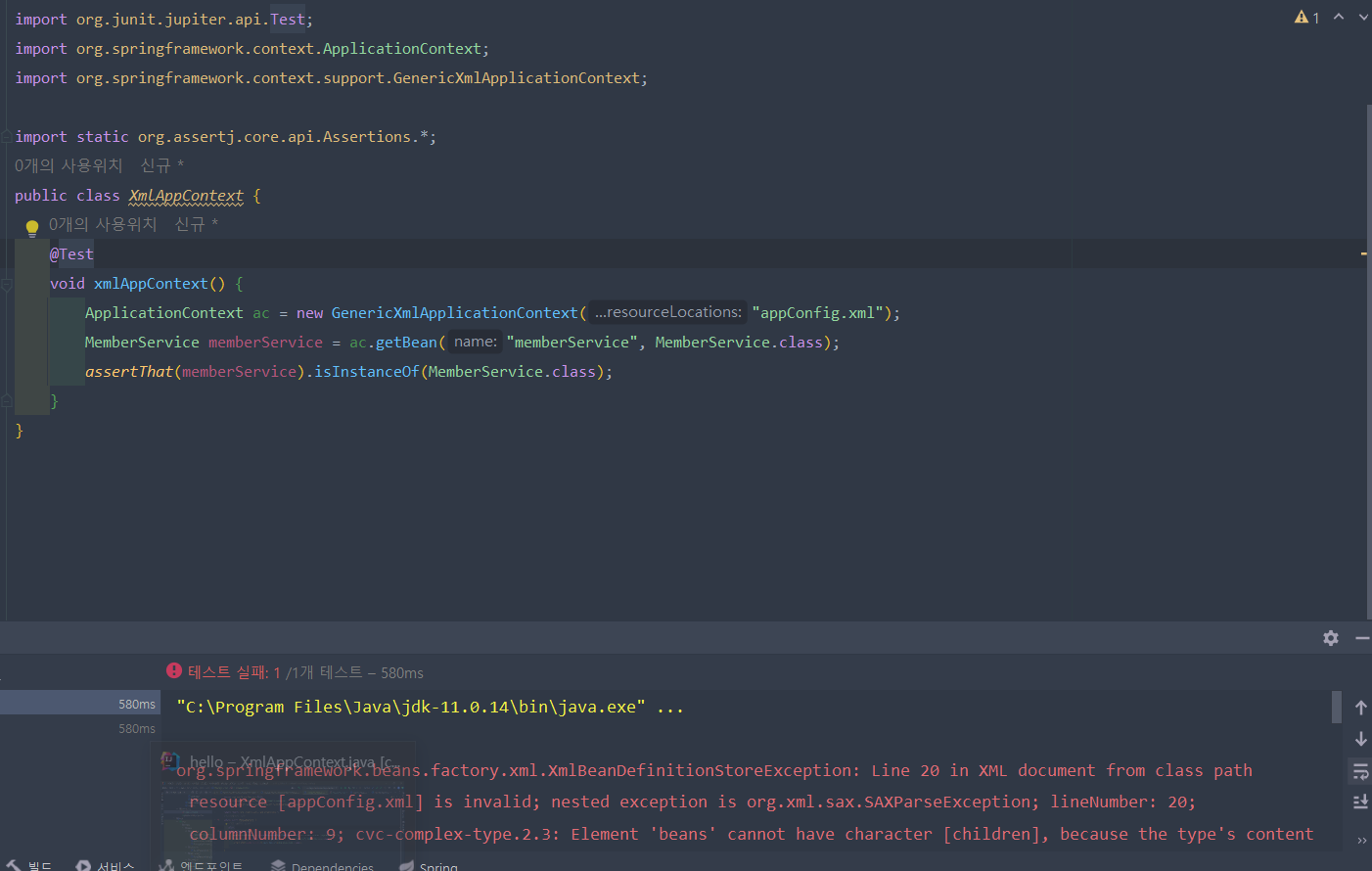Click the yellow warning stripe in error gutter
Image resolution: width=1372 pixels, height=871 pixels.
(x=1364, y=253)
